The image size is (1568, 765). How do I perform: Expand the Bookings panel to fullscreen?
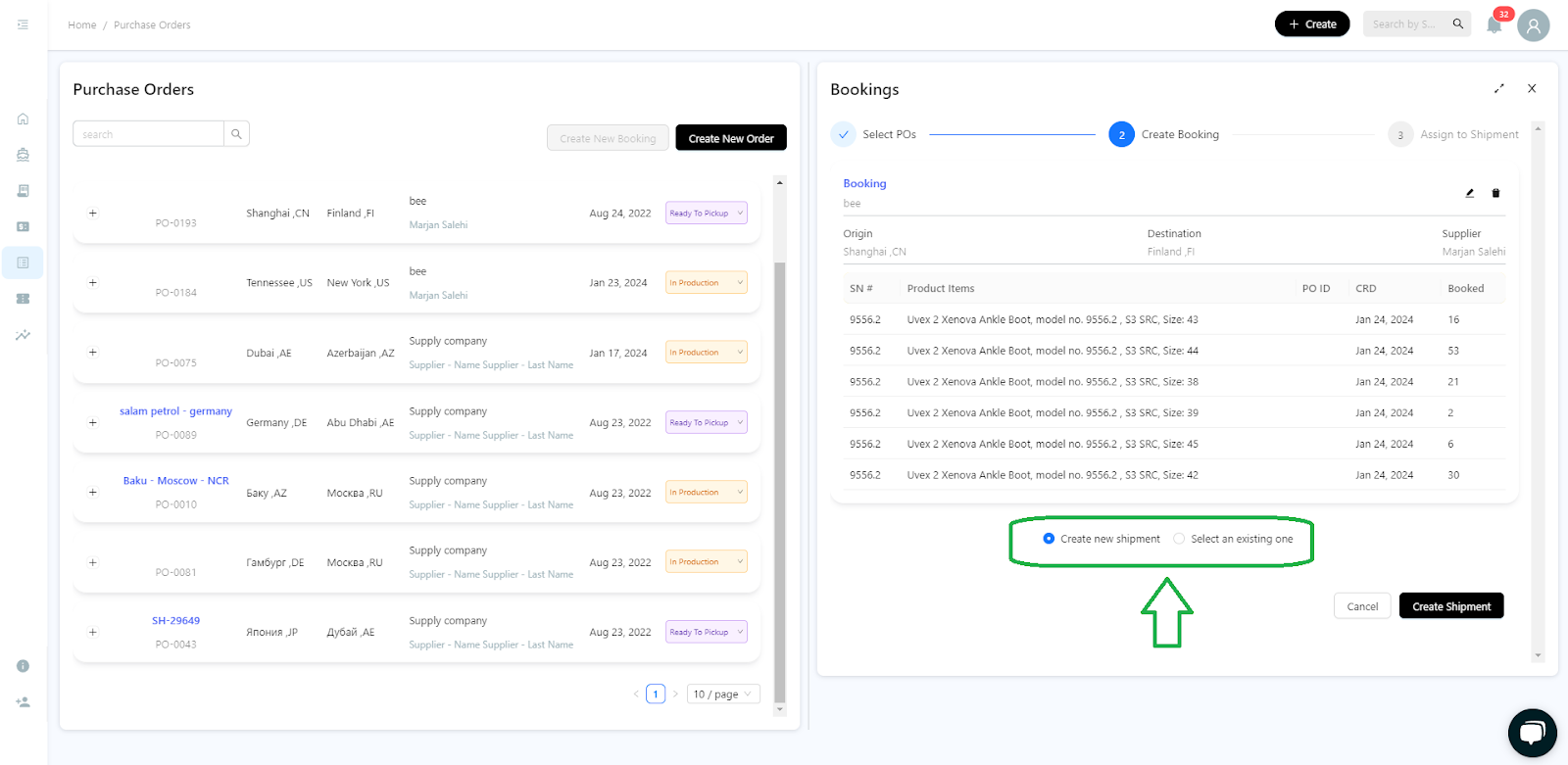coord(1498,89)
